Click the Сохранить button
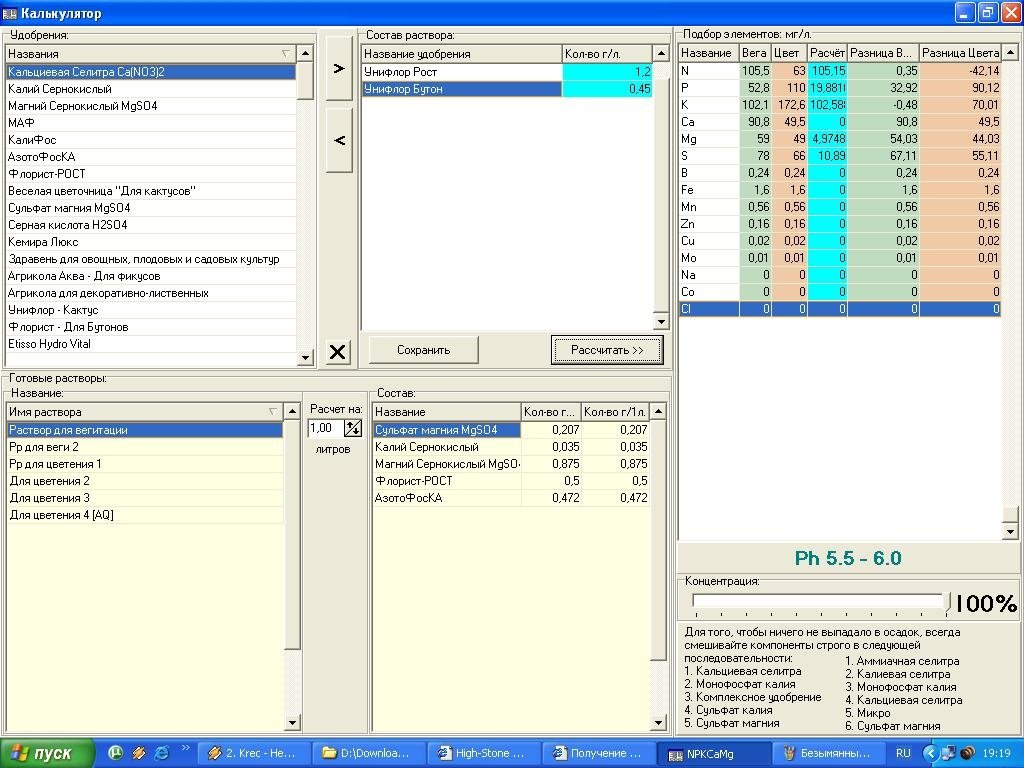The image size is (1024, 768). (423, 350)
